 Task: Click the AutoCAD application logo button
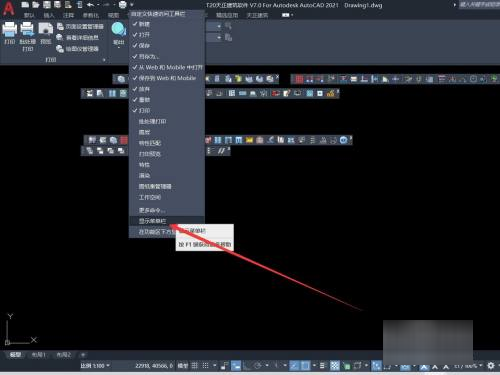8,8
